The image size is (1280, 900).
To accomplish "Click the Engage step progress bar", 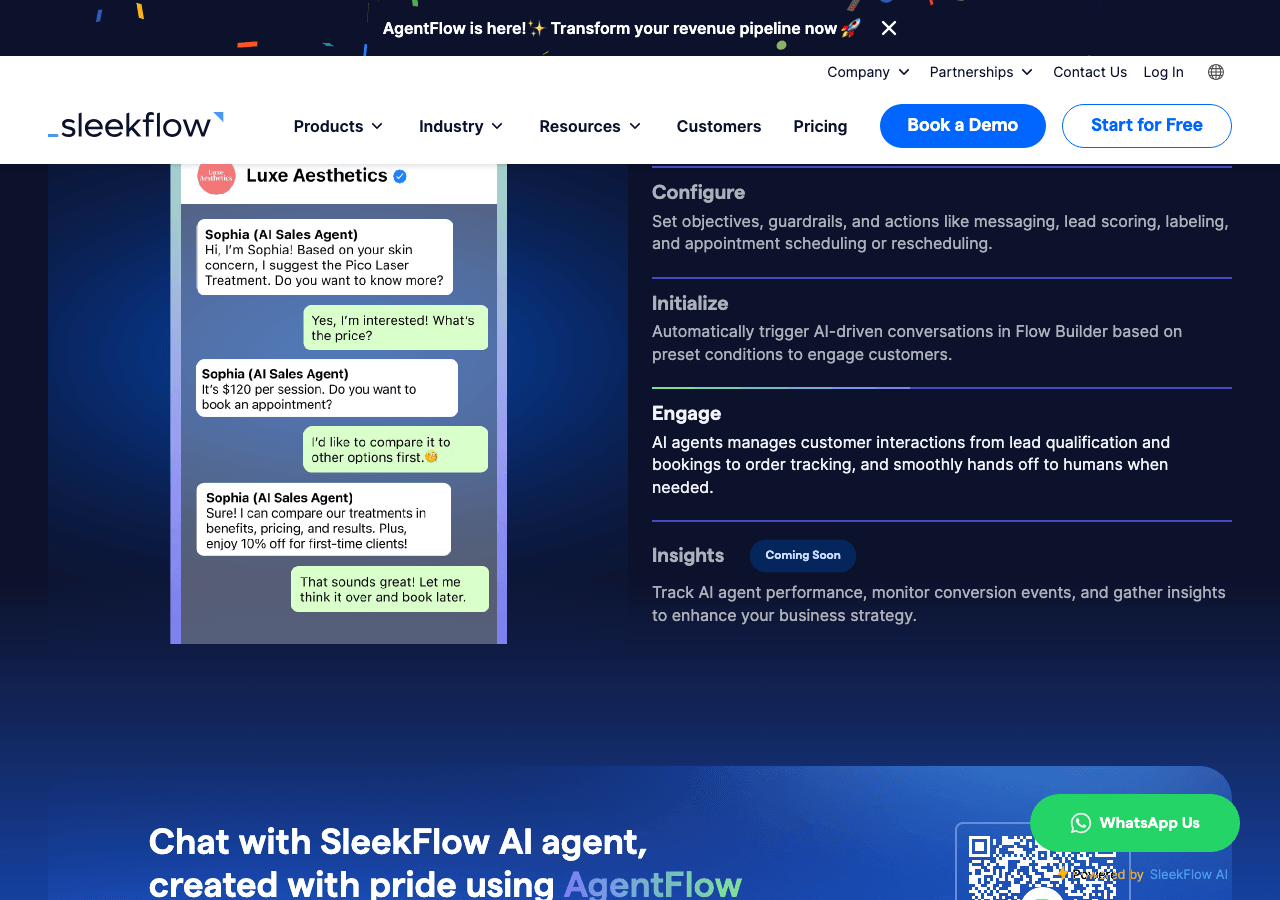I will click(942, 388).
